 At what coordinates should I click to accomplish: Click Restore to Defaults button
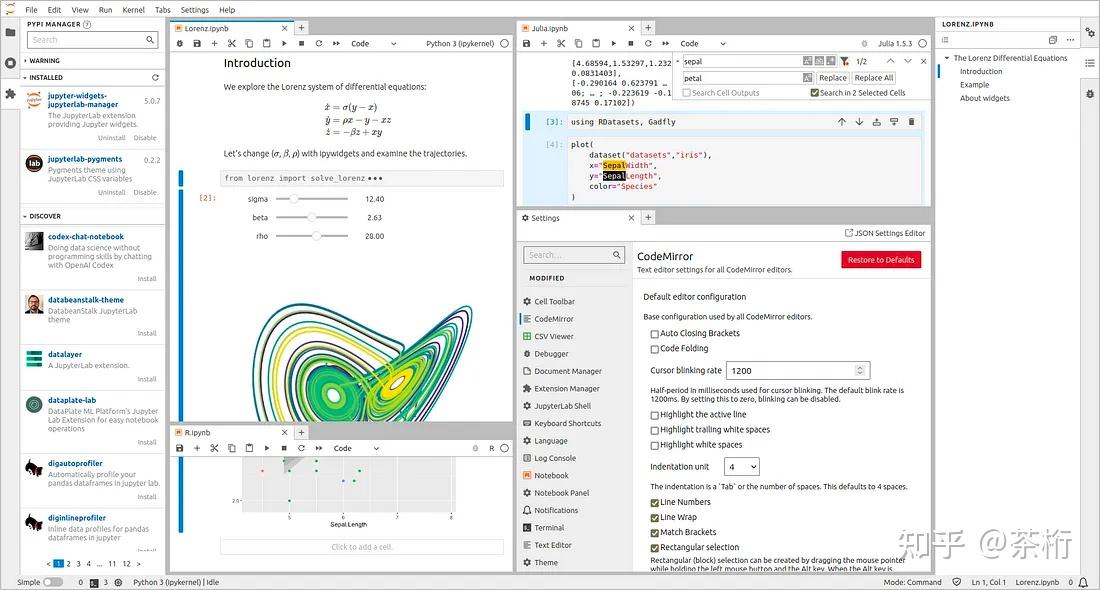tap(880, 259)
